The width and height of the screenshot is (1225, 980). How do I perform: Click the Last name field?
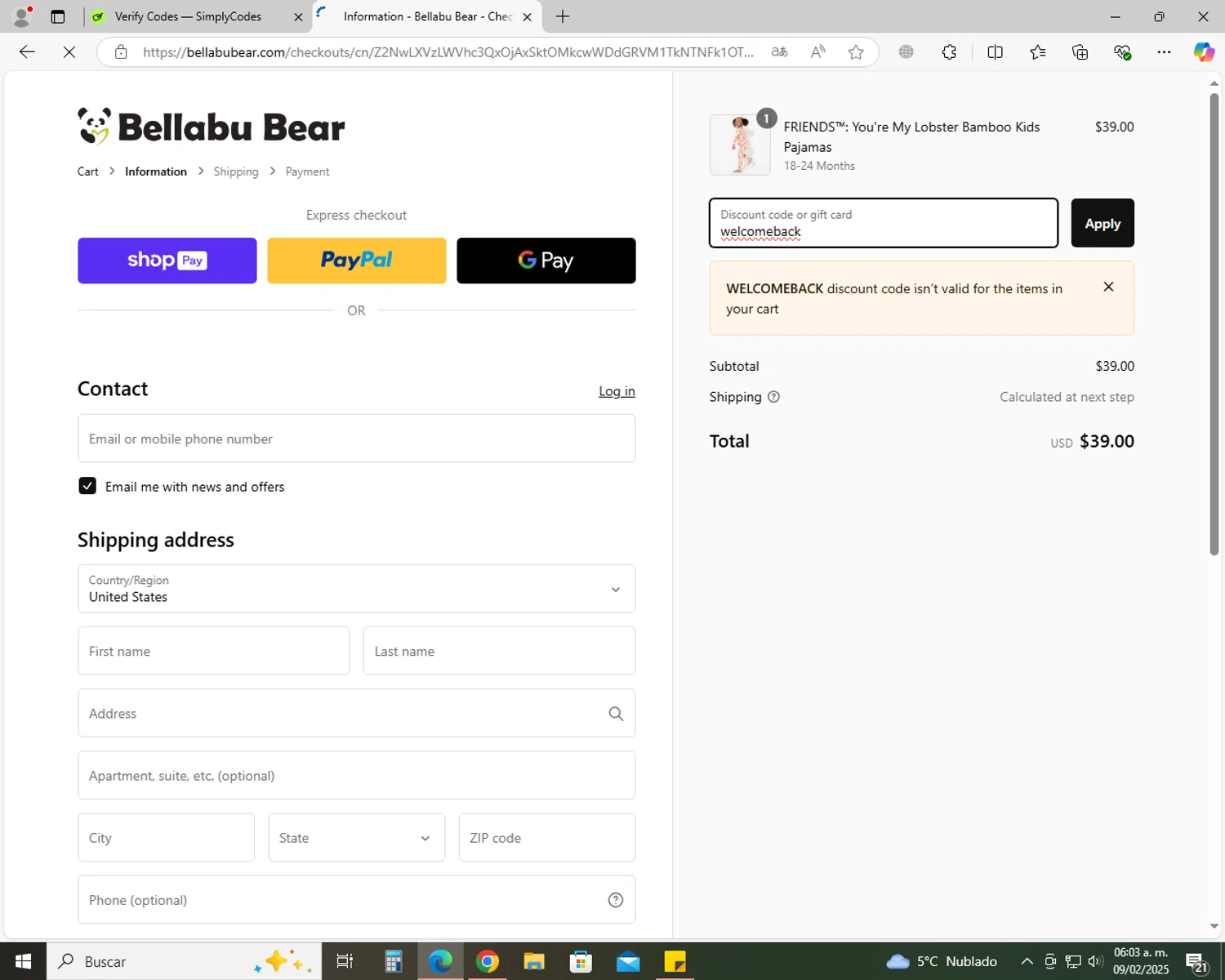[499, 651]
